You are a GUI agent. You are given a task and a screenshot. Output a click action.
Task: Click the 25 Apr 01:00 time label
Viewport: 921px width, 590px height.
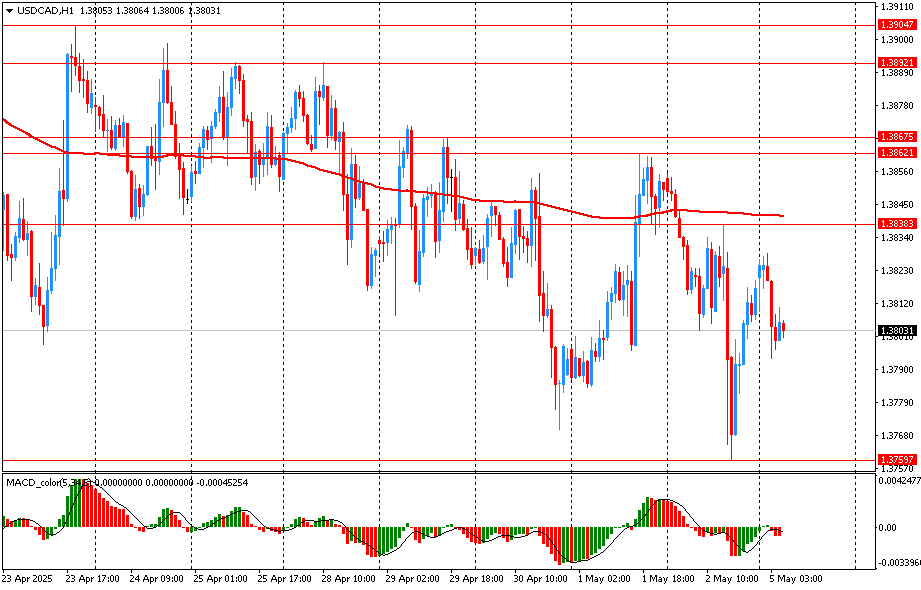(x=221, y=578)
